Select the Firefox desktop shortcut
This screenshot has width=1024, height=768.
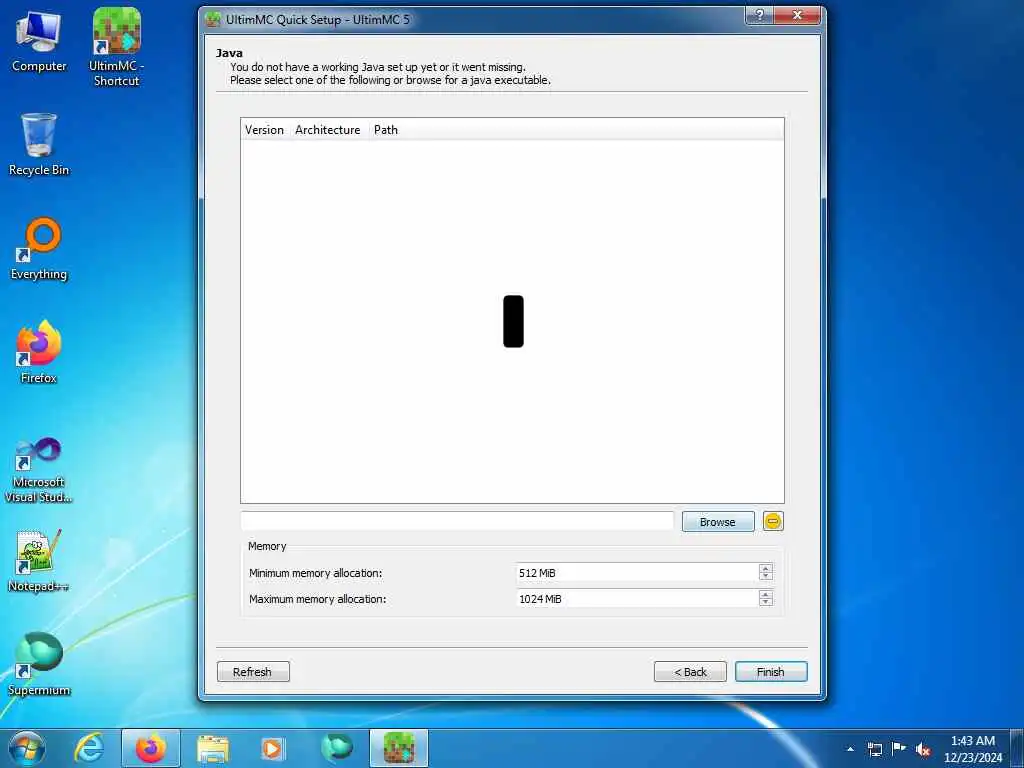click(x=39, y=352)
